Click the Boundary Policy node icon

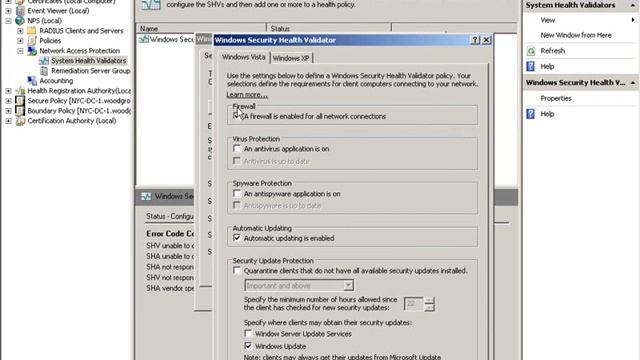[20, 111]
